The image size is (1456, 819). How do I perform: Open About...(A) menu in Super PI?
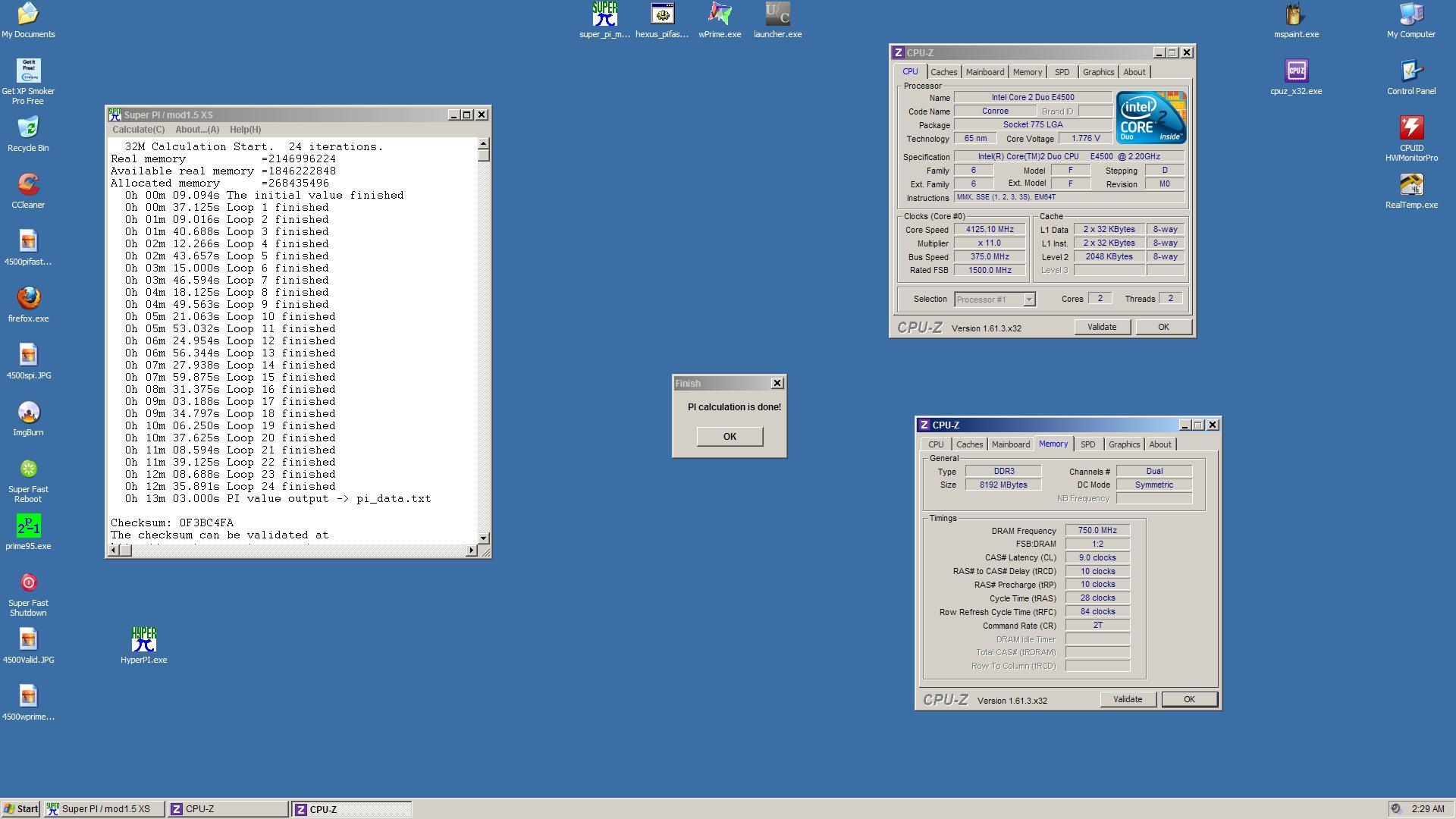pos(197,130)
